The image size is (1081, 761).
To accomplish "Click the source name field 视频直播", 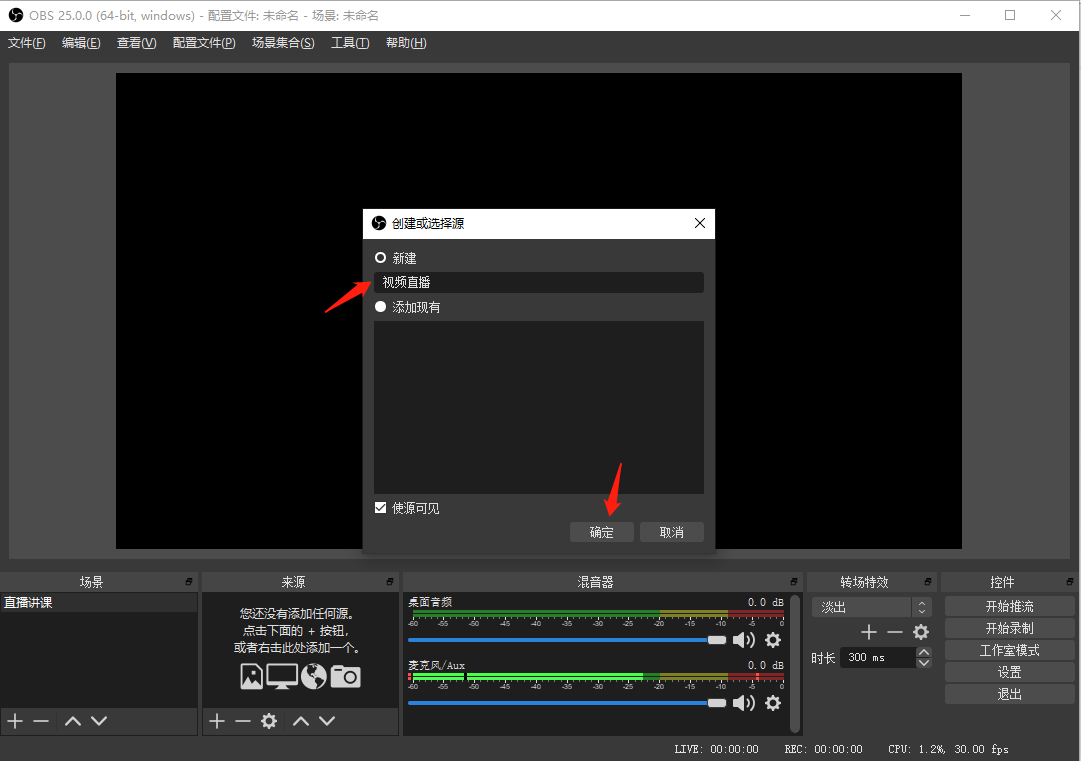I will pyautogui.click(x=538, y=283).
